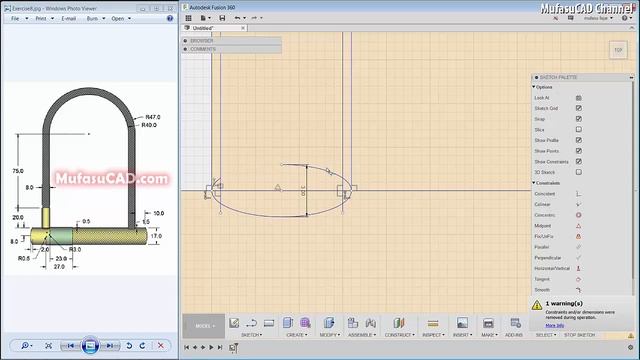
Task: Open the INSERT dropdown menu
Action: [462, 335]
